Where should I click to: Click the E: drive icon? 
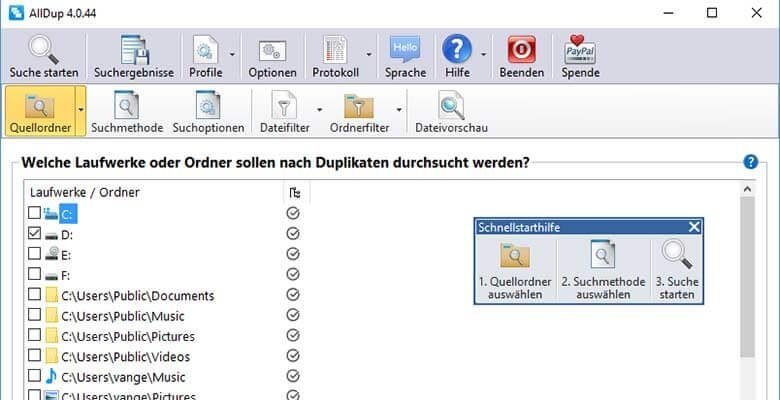coord(51,254)
